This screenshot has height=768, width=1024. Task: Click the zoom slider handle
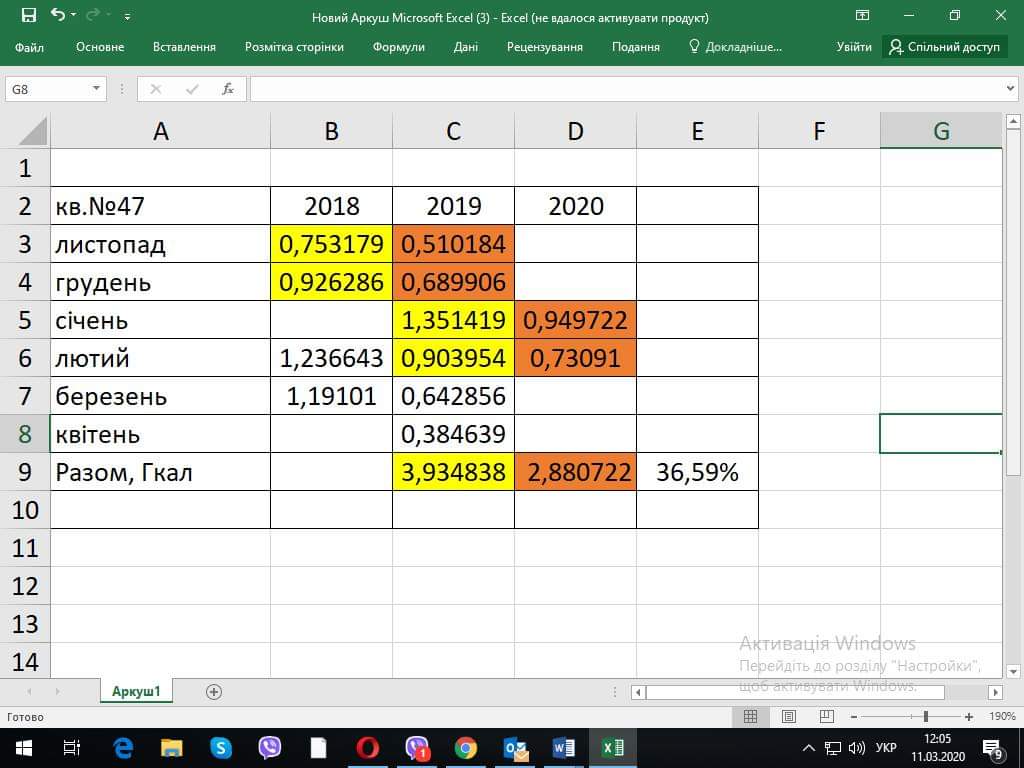point(926,717)
